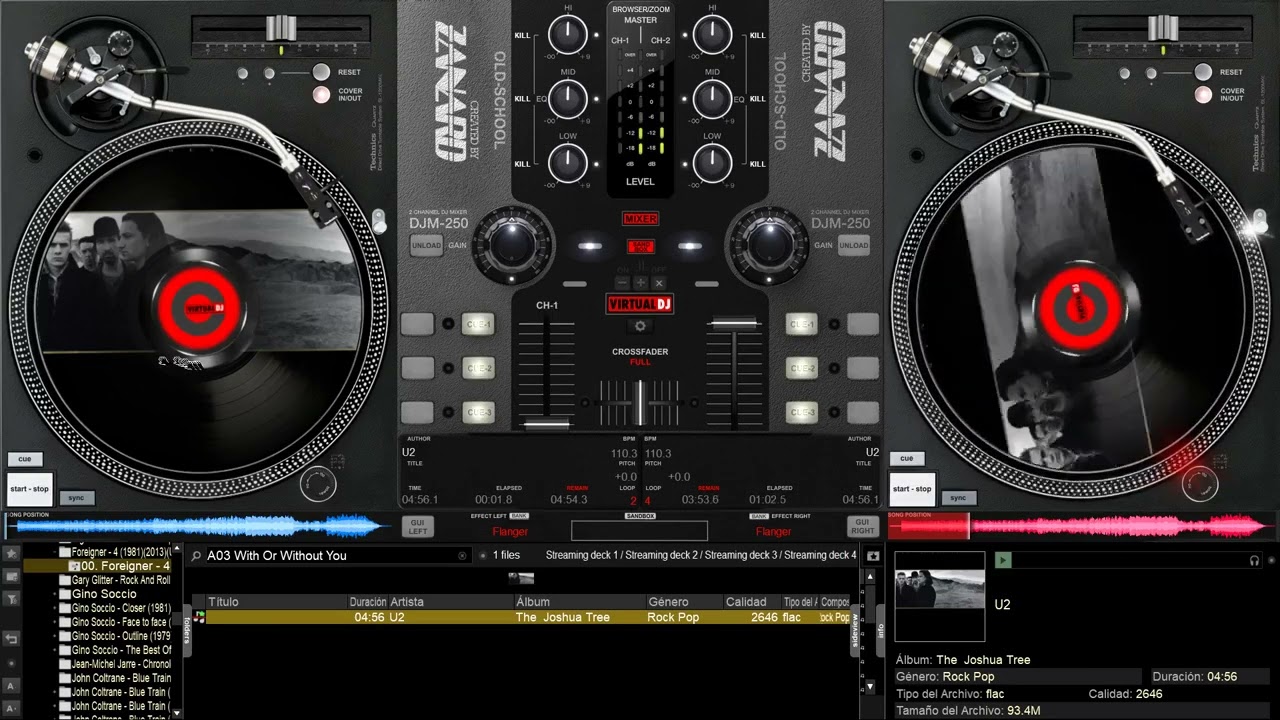Click the crossfader slider handle
The image size is (1280, 720).
[640, 402]
